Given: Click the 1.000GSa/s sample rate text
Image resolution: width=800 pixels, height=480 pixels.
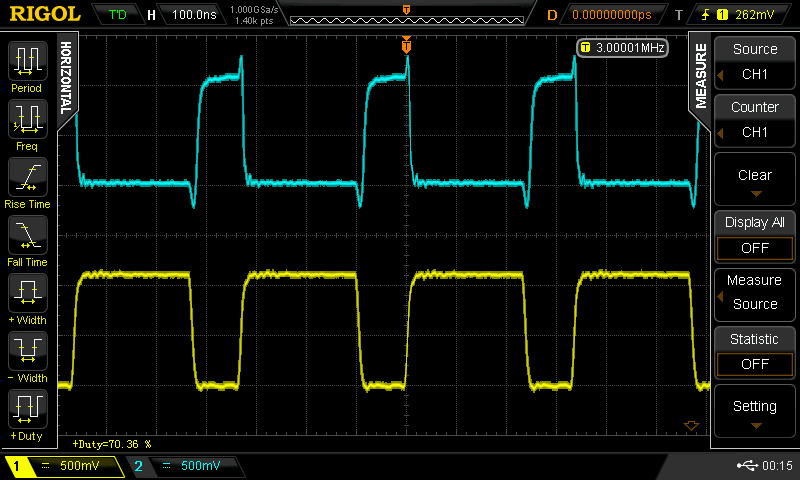Looking at the screenshot, I should click(254, 10).
